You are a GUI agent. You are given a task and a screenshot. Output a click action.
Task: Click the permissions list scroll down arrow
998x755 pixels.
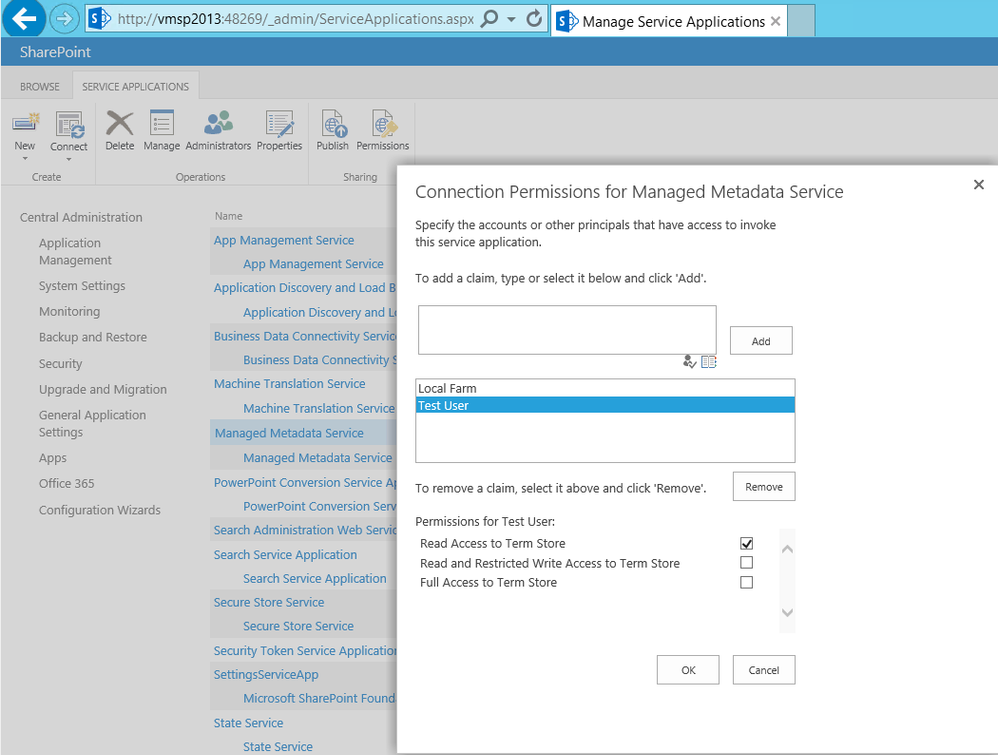[787, 612]
